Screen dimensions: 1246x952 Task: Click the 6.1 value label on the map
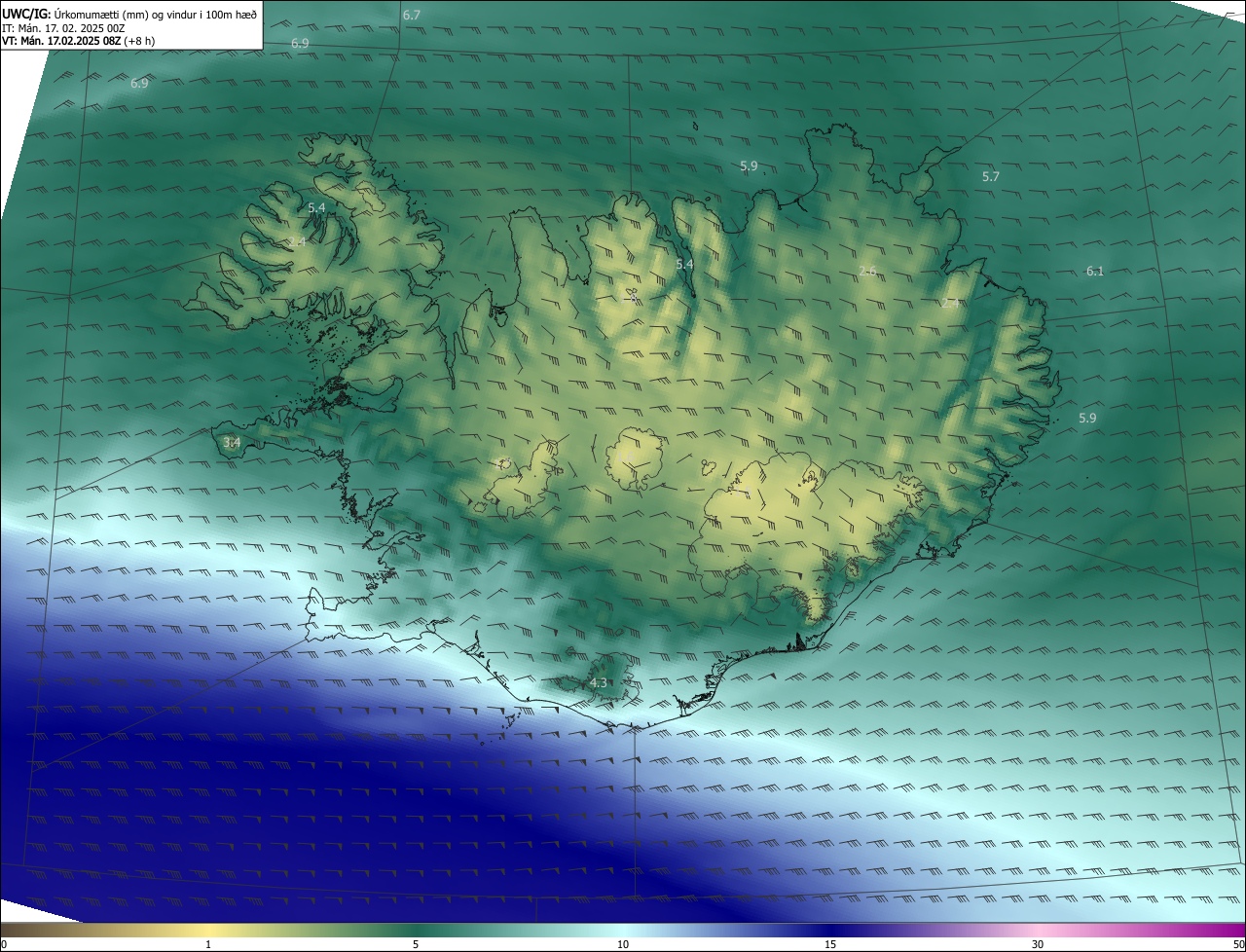click(1095, 271)
